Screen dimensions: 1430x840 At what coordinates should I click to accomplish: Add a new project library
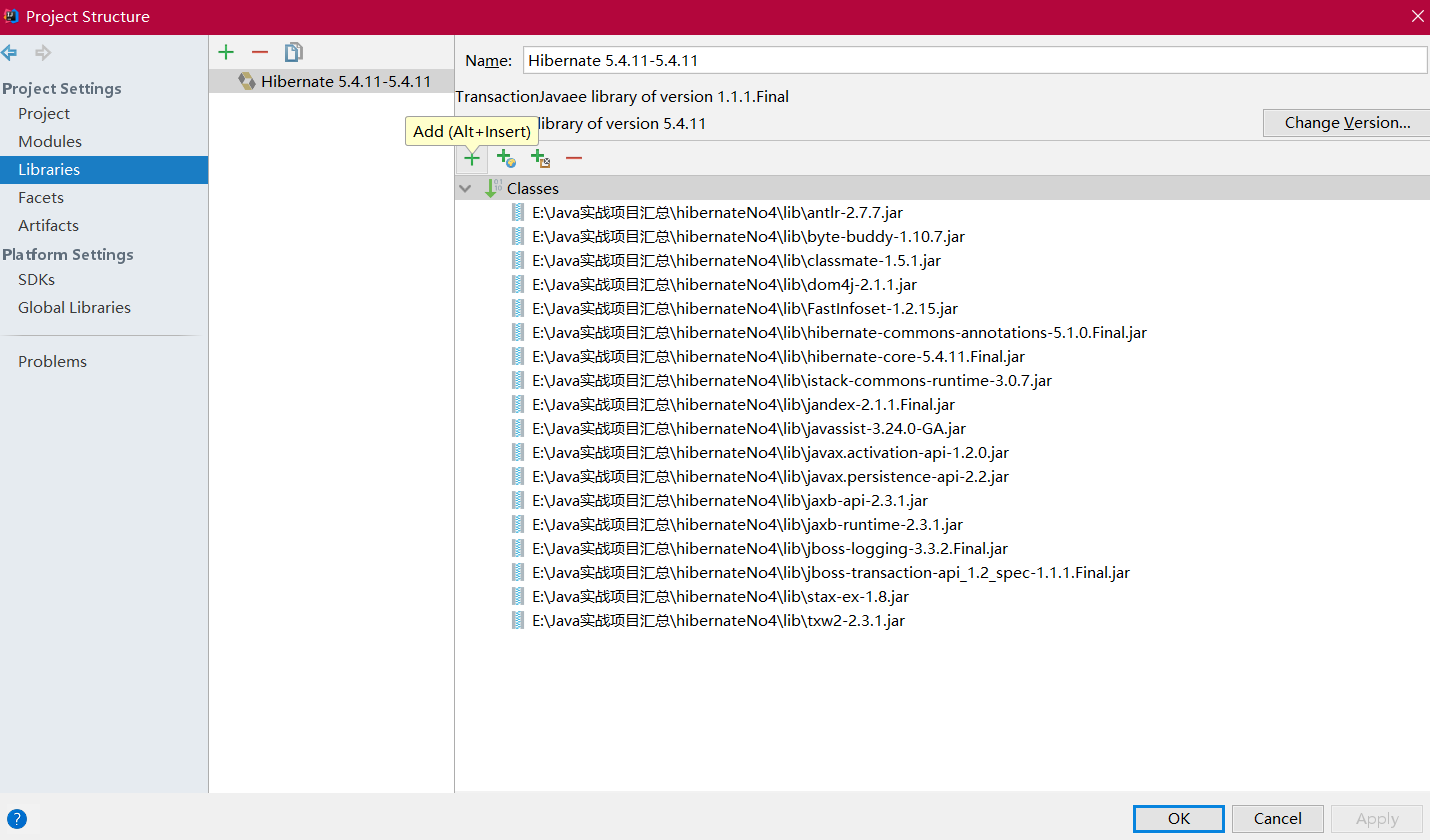pyautogui.click(x=226, y=52)
